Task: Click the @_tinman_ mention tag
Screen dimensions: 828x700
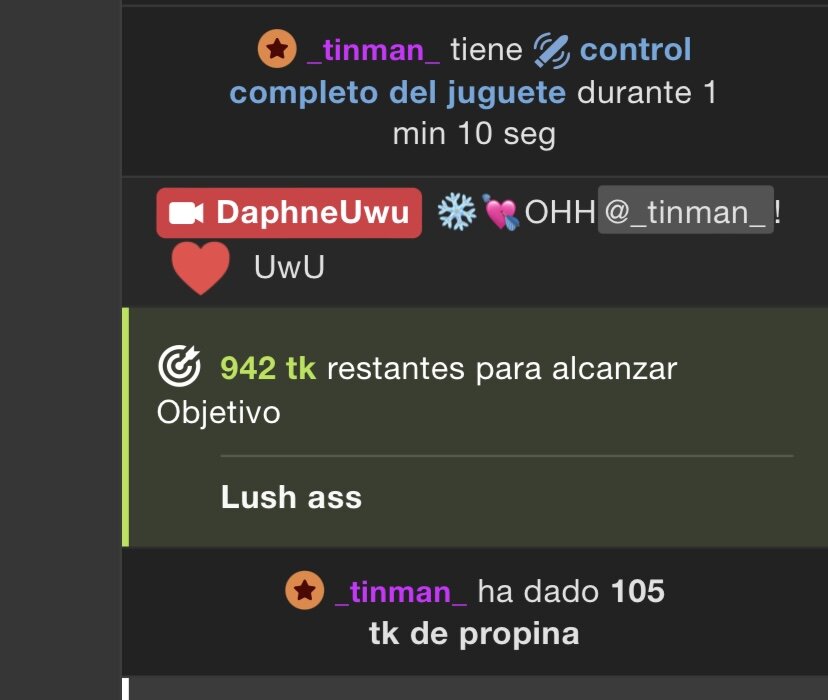Action: coord(685,210)
